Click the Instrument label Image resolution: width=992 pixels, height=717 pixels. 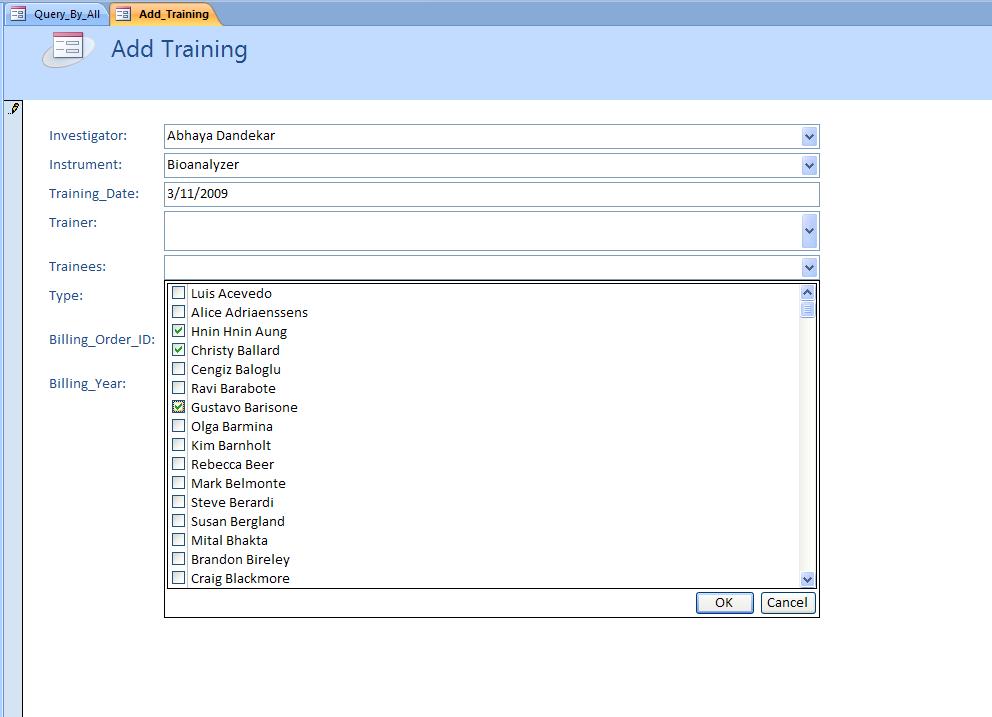85,165
